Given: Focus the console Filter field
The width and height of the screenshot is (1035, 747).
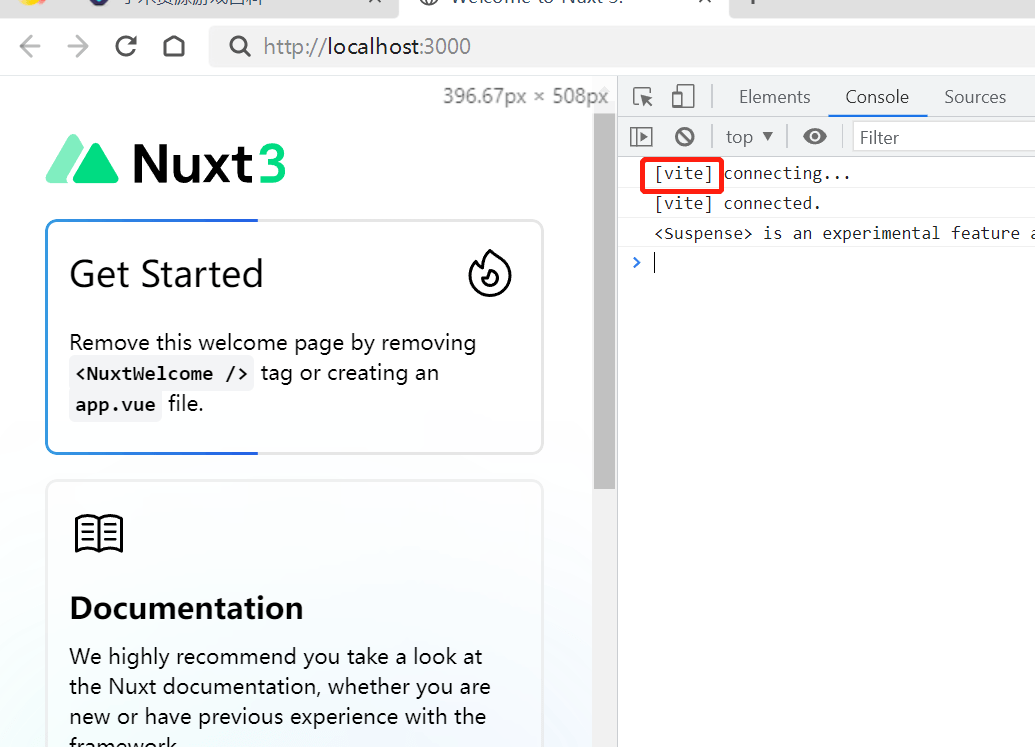Looking at the screenshot, I should pyautogui.click(x=944, y=137).
